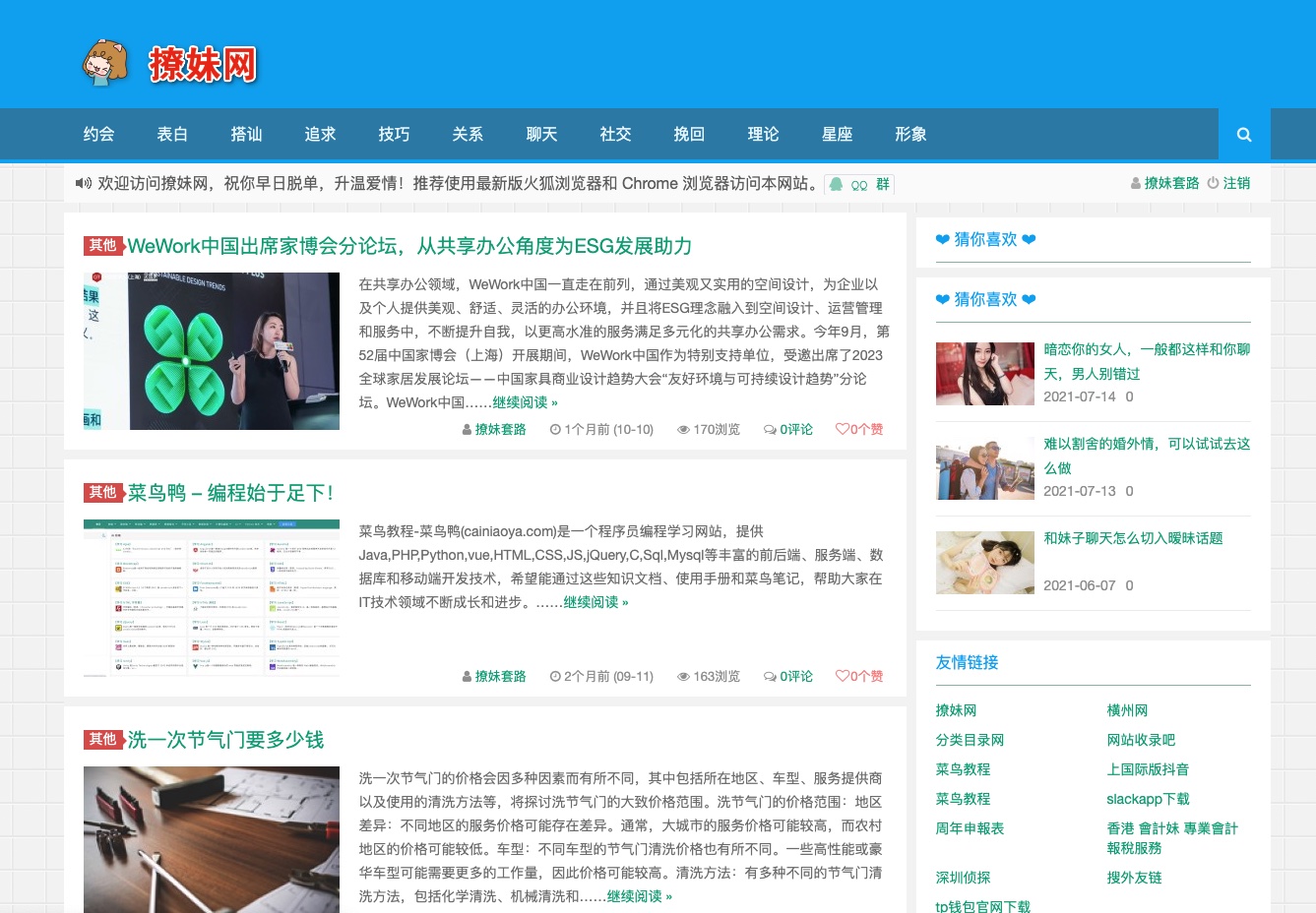
Task: Click the 撩妹套路 user link in top bar
Action: click(1164, 183)
